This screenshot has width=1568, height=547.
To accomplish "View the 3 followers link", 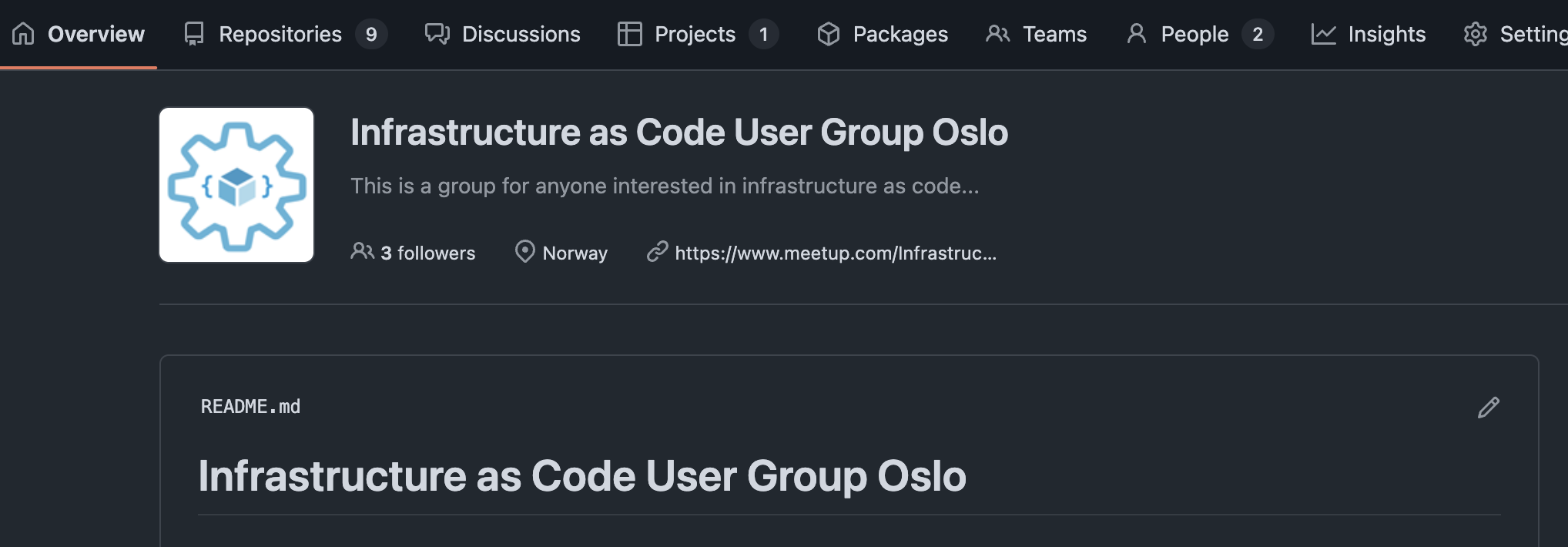I will coord(427,253).
